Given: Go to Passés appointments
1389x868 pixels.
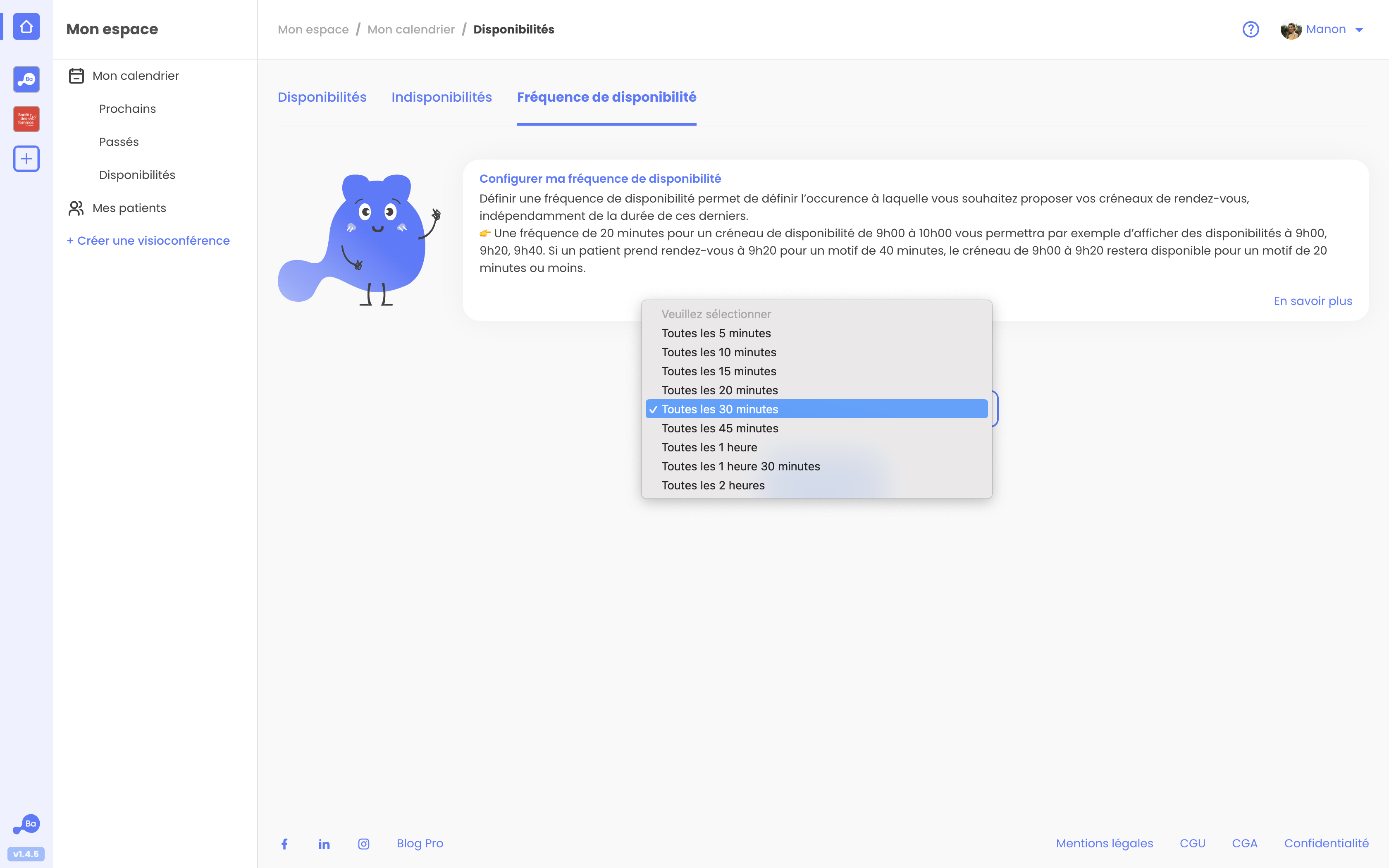Looking at the screenshot, I should tap(119, 142).
